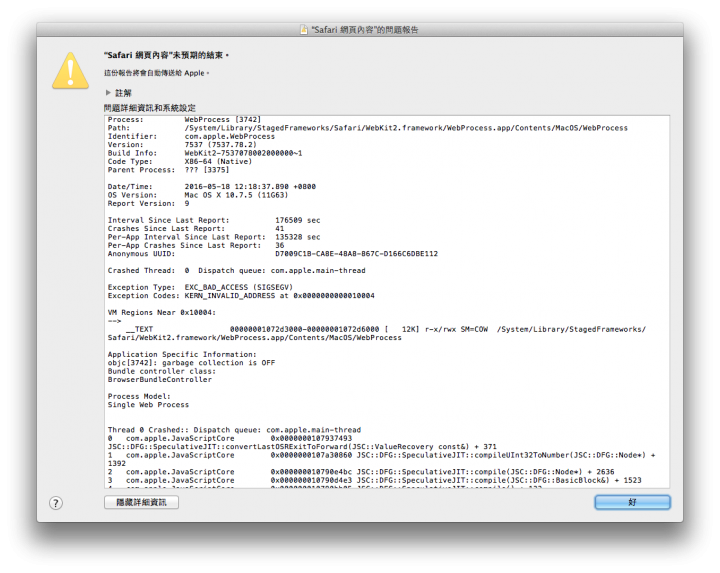Select the 'Build Info: WebKit2-7537078002000000~1' line
This screenshot has height=573, width=720.
tap(205, 153)
